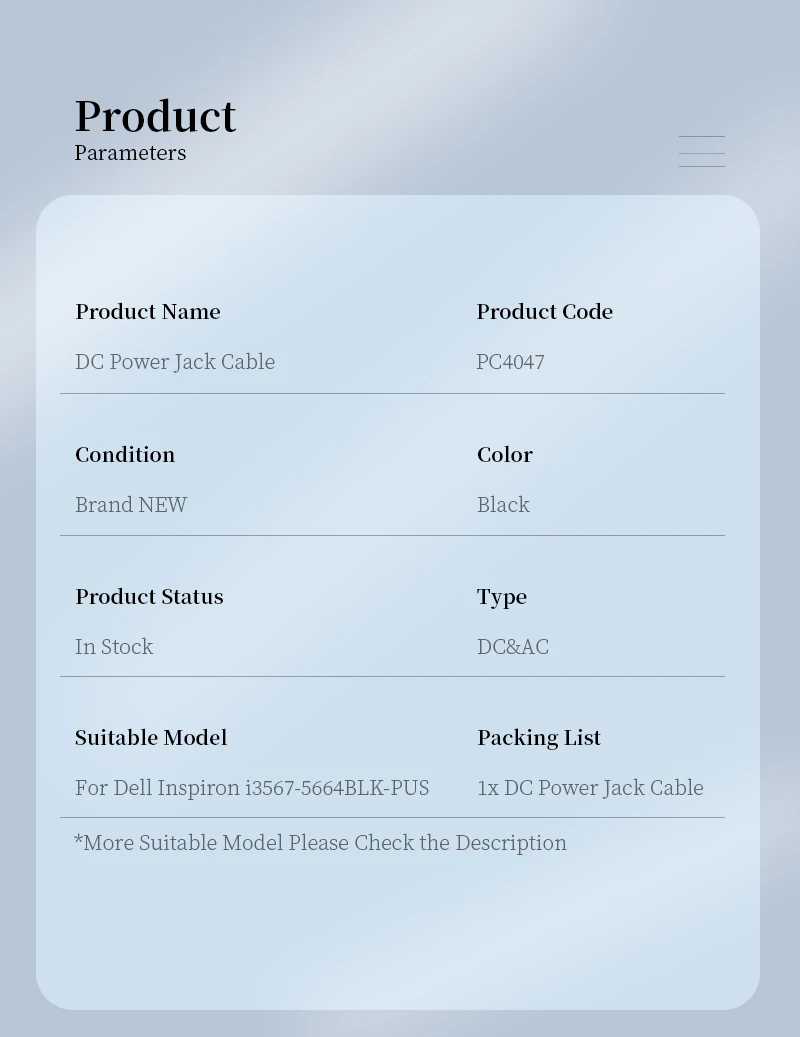This screenshot has width=800, height=1037.
Task: Click the 1x DC Power Jack Cable packing item
Action: click(x=590, y=788)
